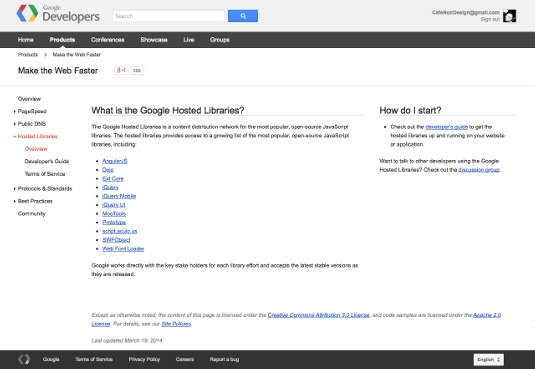The width and height of the screenshot is (535, 369).
Task: Open the Site Policies link
Action: pyautogui.click(x=176, y=324)
